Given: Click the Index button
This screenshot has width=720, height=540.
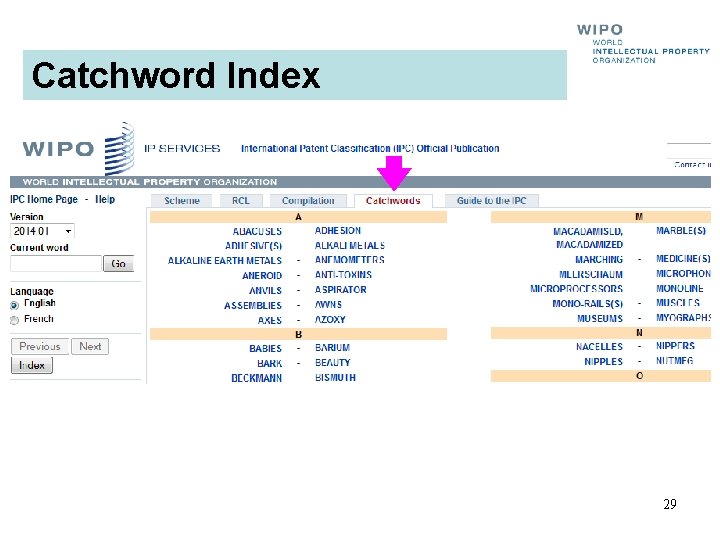Looking at the screenshot, I should click(x=32, y=366).
